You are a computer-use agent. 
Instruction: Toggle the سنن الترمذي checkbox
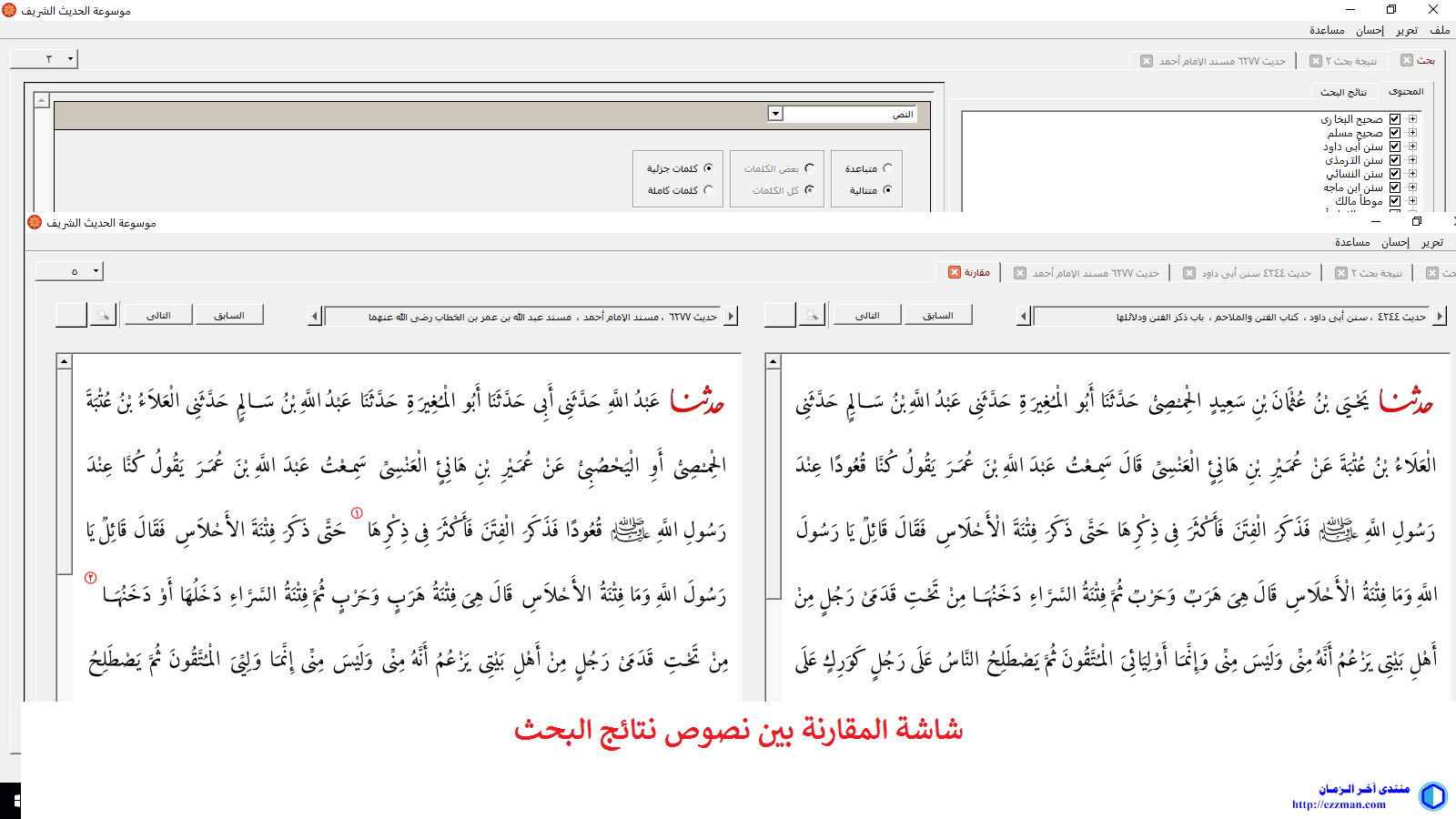click(1394, 160)
